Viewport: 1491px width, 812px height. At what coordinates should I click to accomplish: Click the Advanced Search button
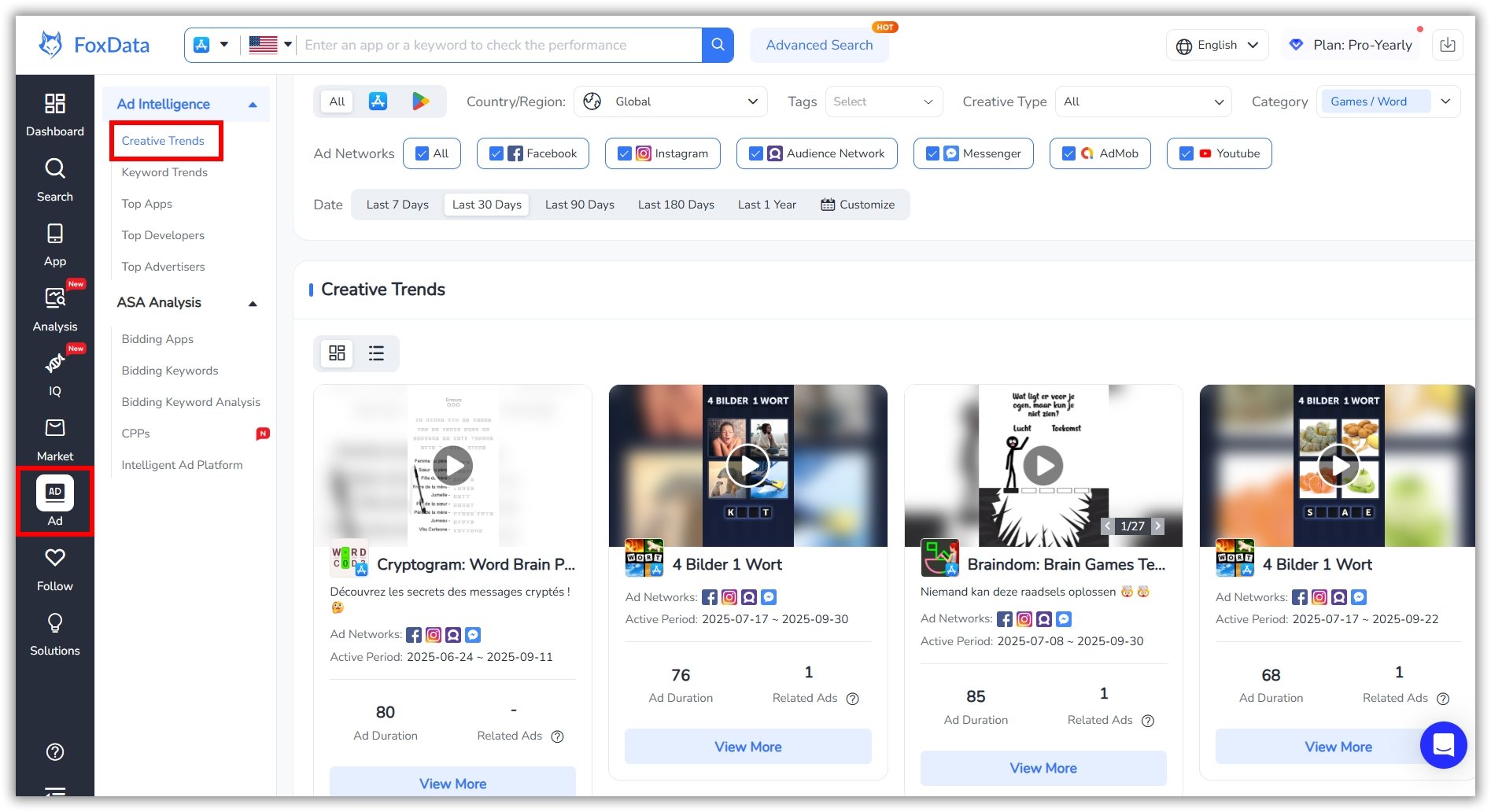pyautogui.click(x=818, y=45)
